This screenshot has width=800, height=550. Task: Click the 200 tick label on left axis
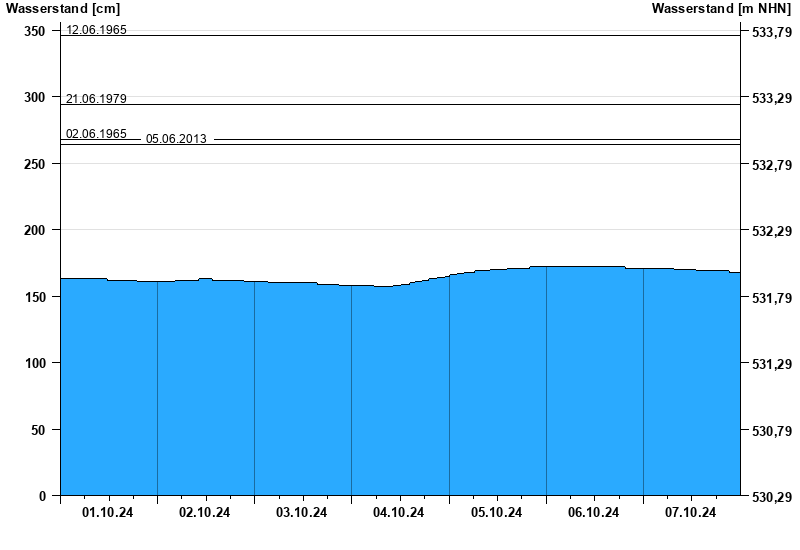click(35, 230)
